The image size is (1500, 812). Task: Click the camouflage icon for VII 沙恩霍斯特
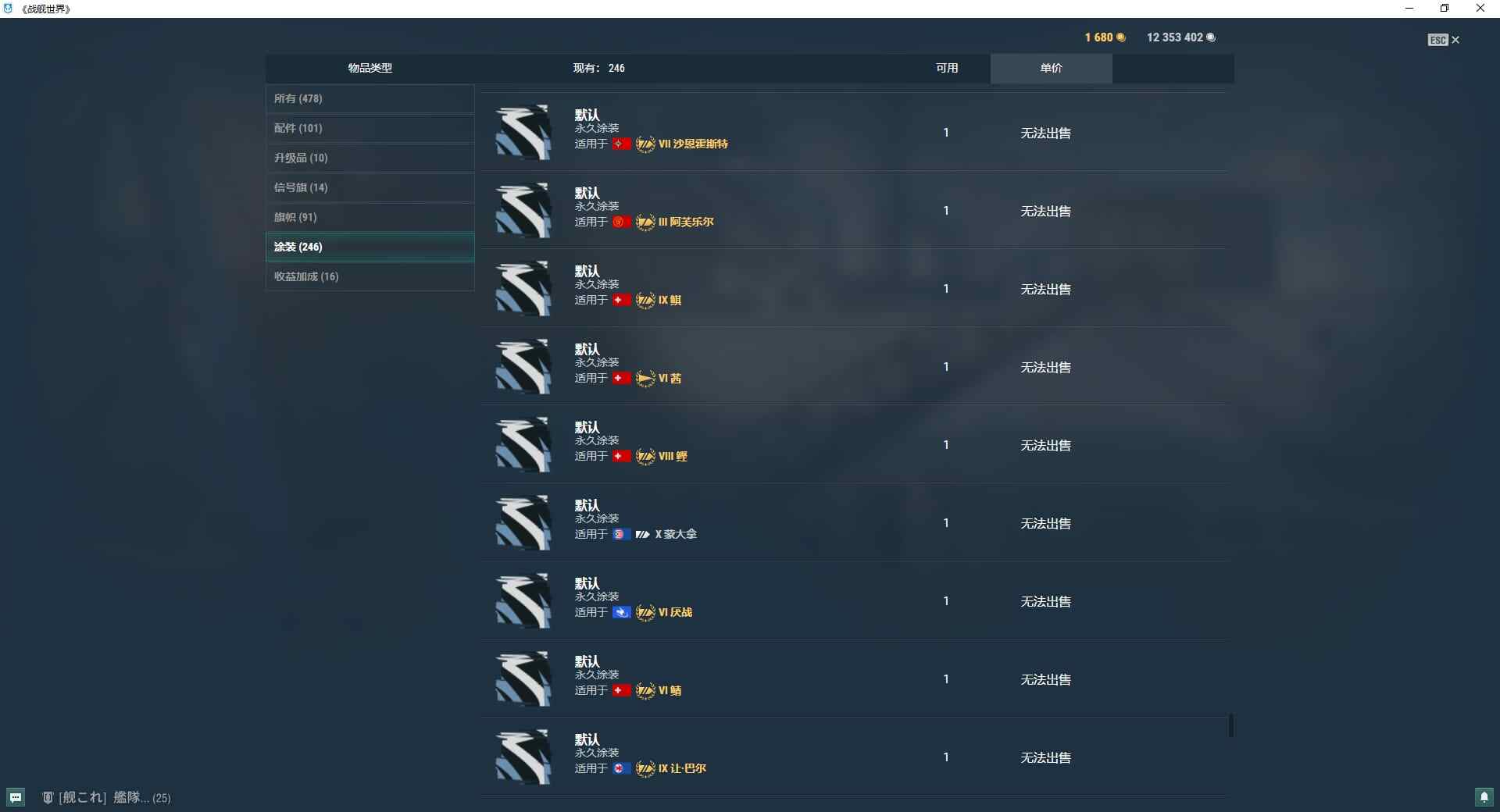click(x=523, y=132)
